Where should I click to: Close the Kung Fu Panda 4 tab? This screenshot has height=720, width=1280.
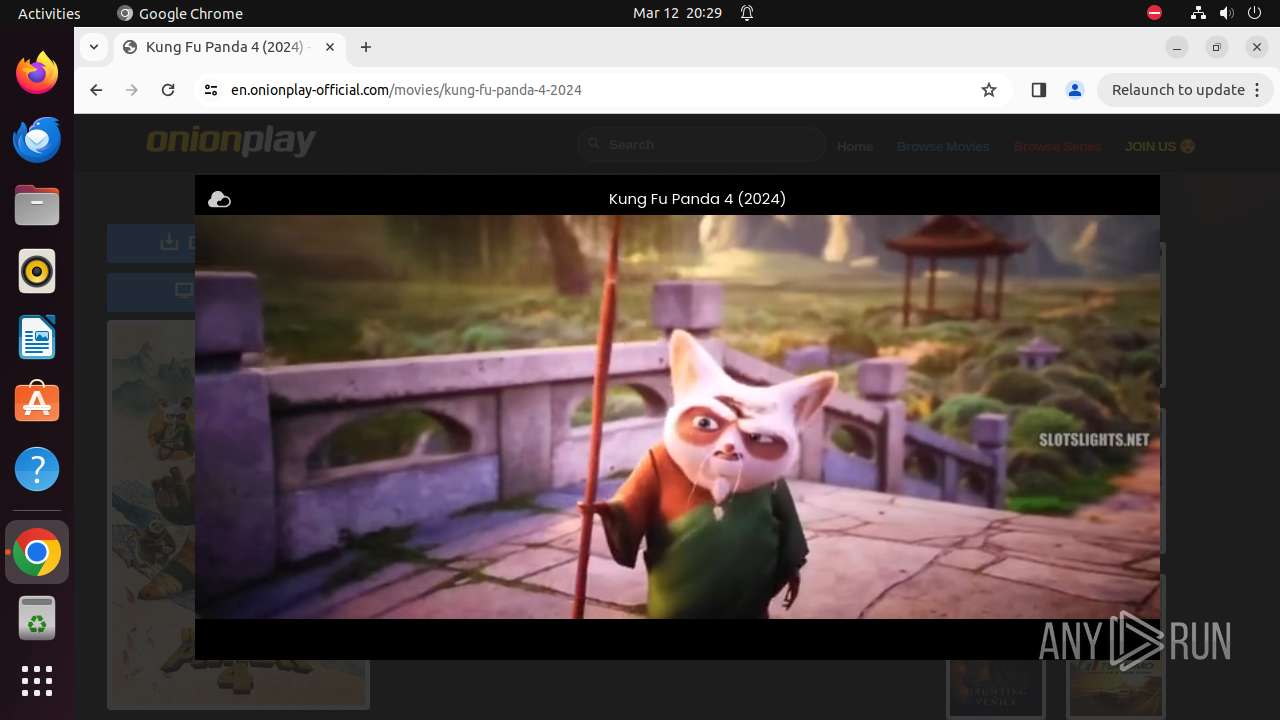(x=330, y=47)
